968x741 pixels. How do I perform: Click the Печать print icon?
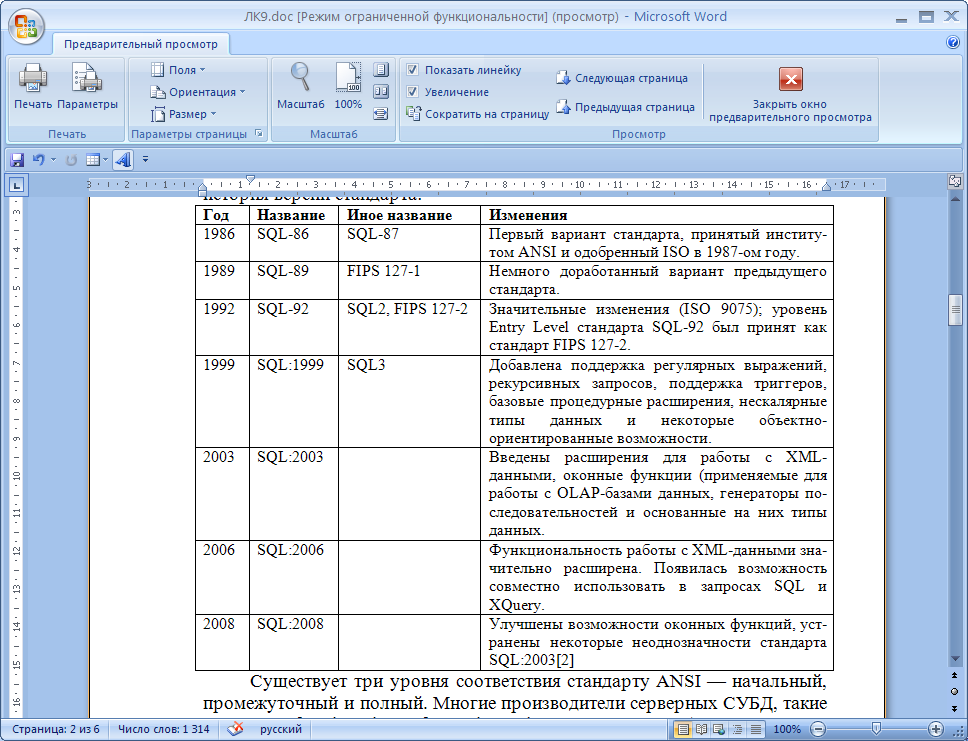pyautogui.click(x=33, y=87)
